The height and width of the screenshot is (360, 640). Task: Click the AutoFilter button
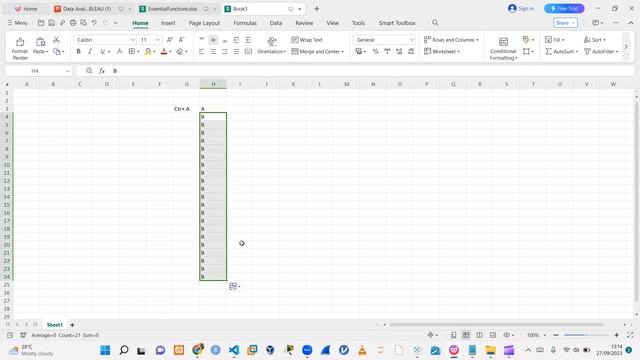(x=601, y=51)
